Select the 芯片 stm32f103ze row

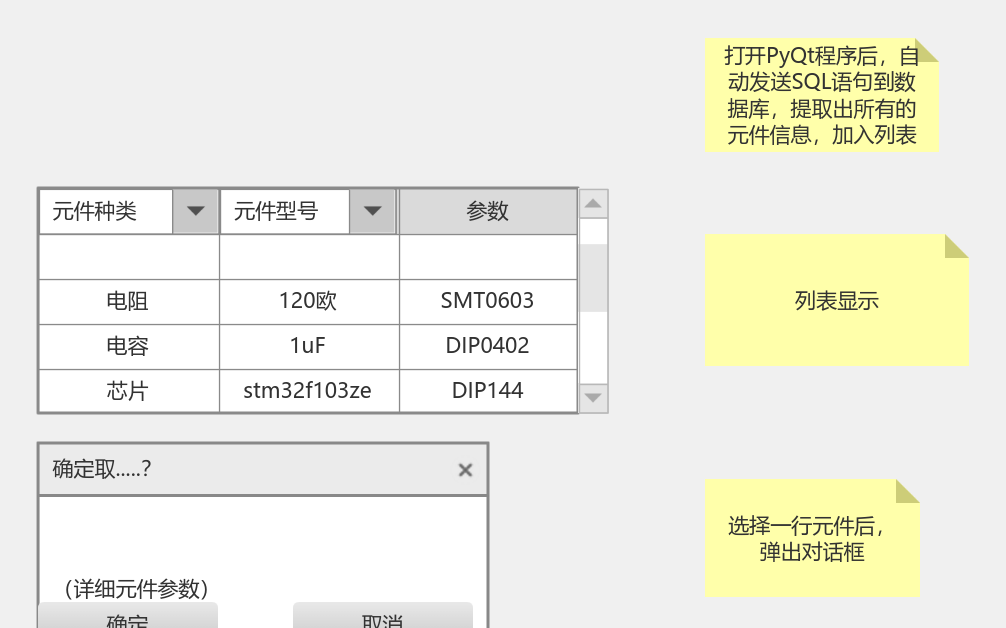(128, 391)
